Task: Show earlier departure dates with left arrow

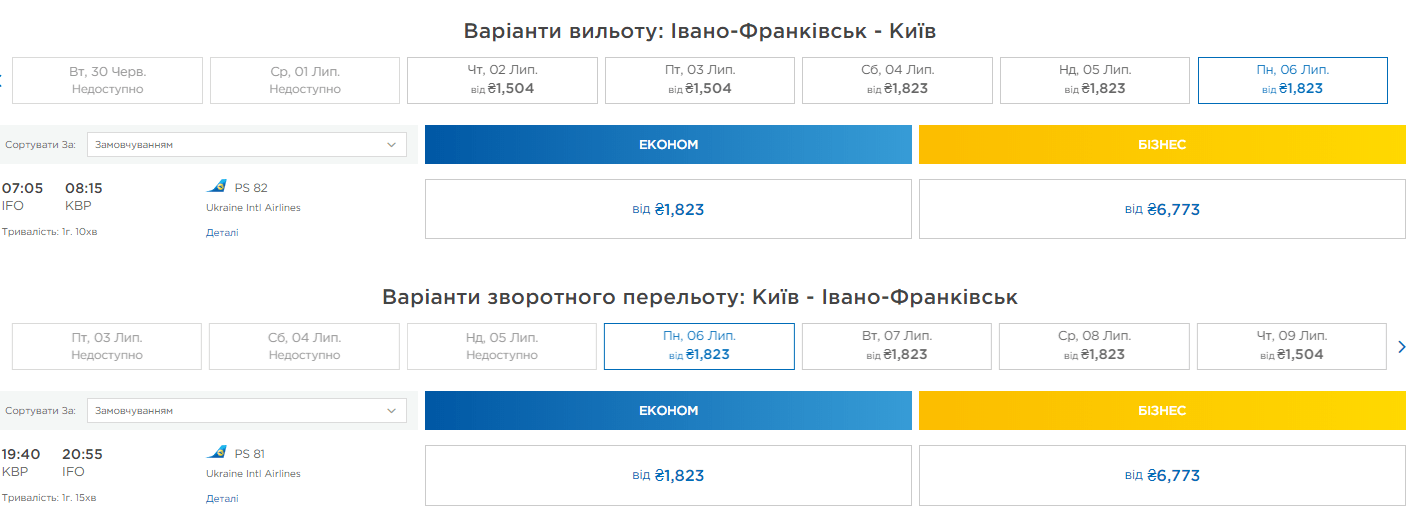Action: tap(3, 81)
